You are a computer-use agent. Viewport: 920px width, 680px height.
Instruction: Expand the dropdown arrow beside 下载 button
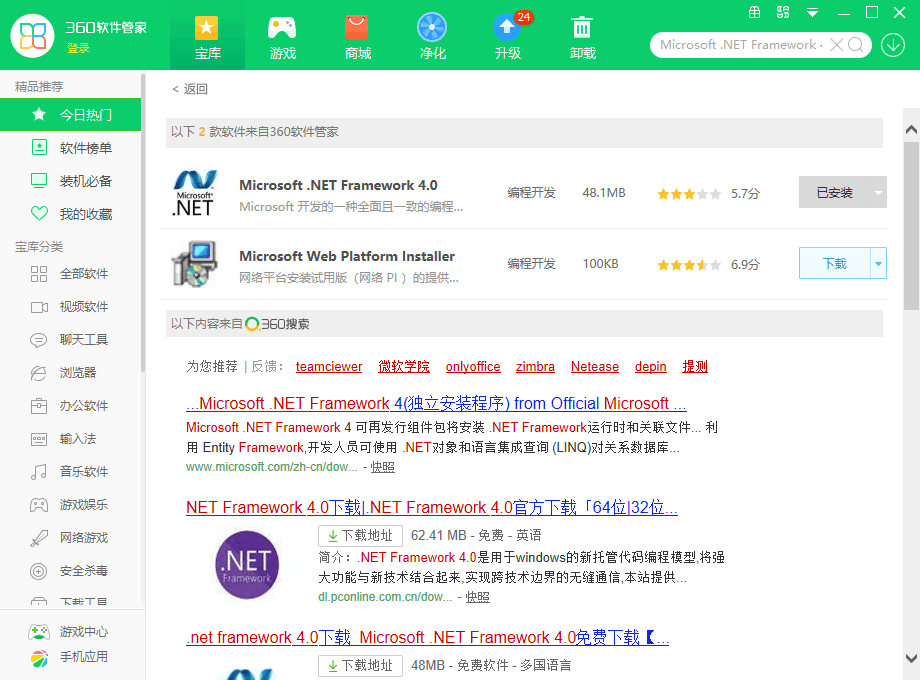point(879,263)
